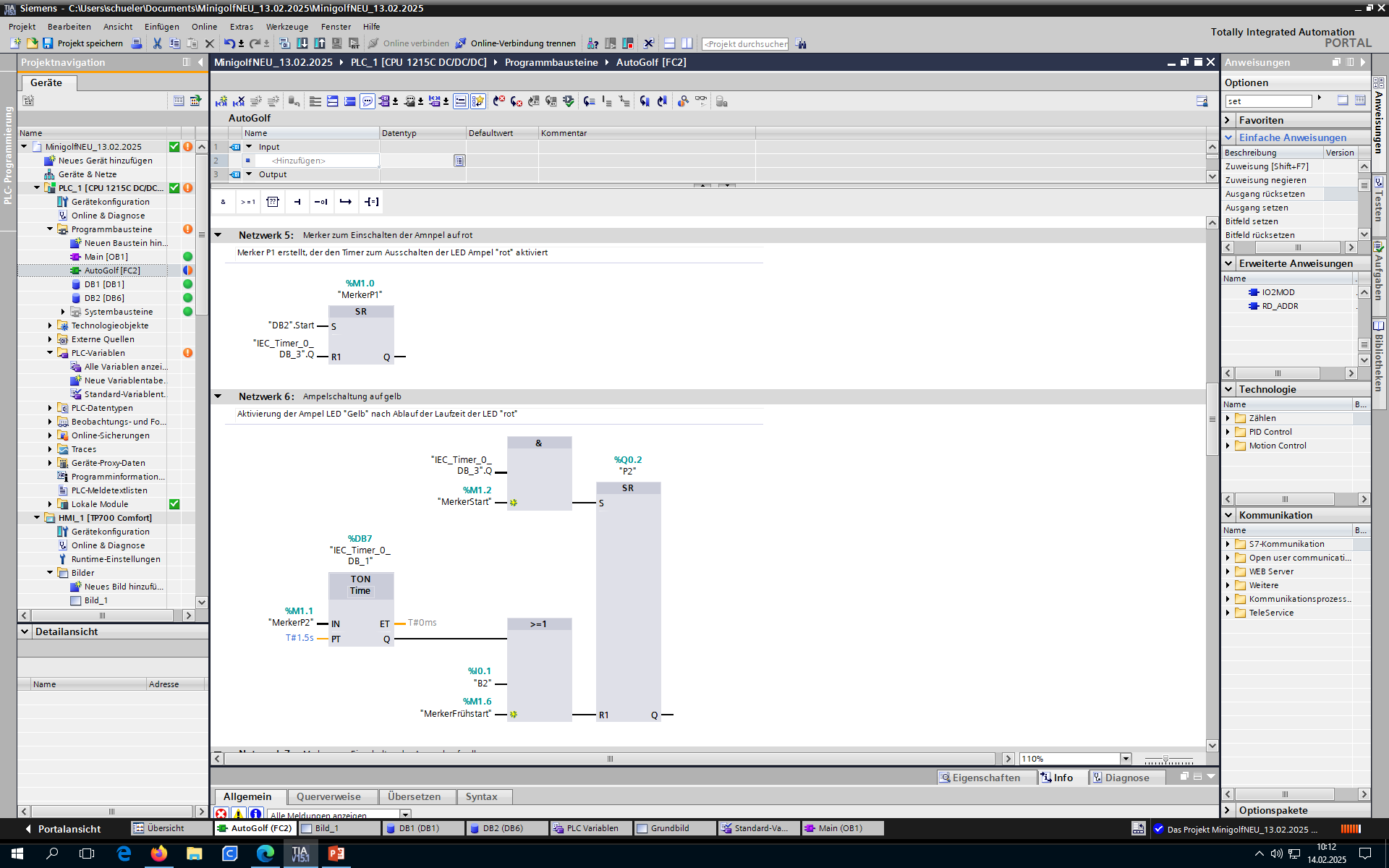The height and width of the screenshot is (868, 1389).
Task: Click the Online-Verbindung trennen button
Action: pos(515,43)
